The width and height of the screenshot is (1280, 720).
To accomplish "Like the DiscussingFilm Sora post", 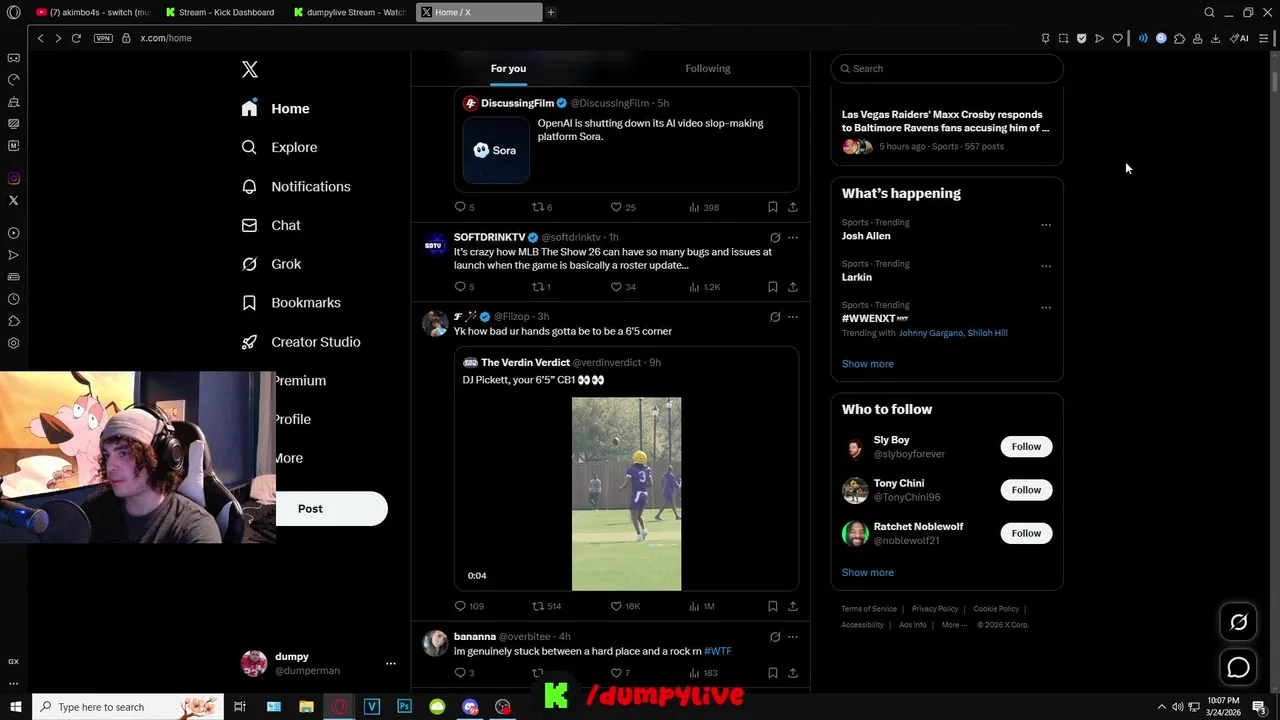I will click(x=624, y=207).
